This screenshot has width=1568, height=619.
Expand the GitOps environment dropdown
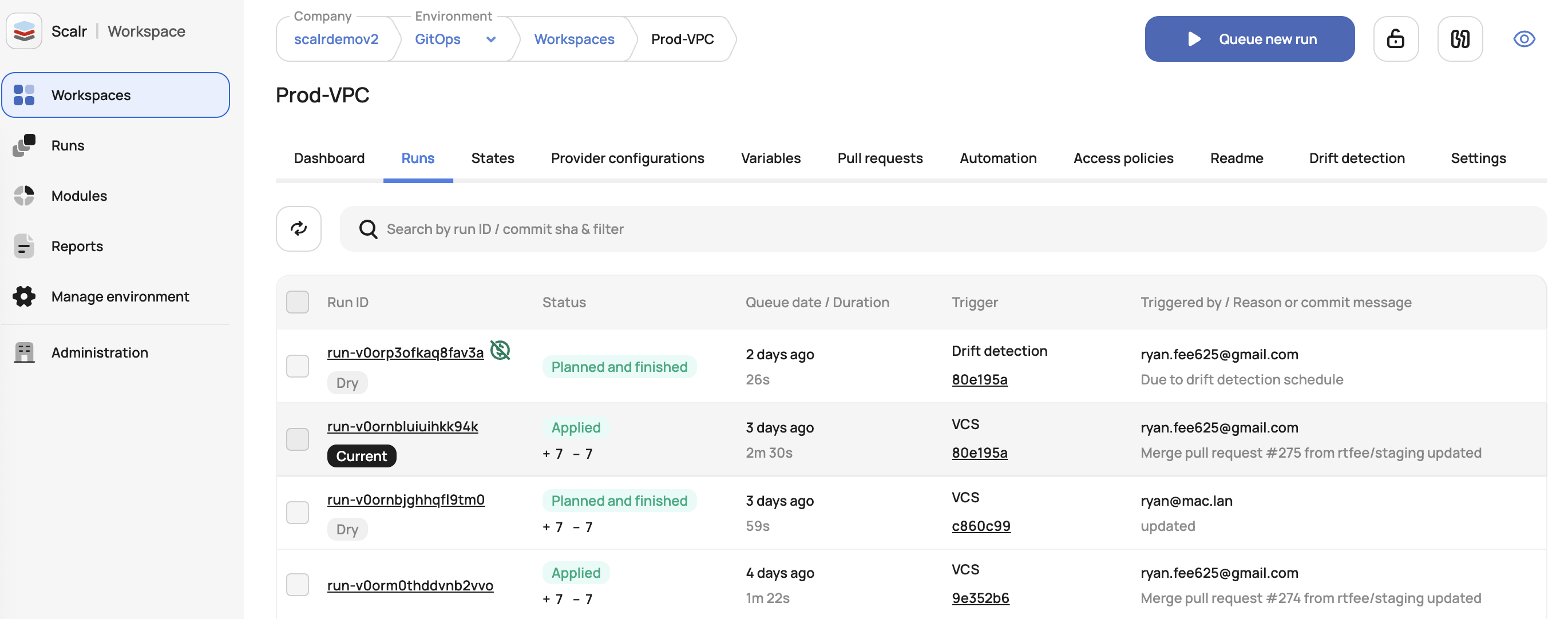490,39
